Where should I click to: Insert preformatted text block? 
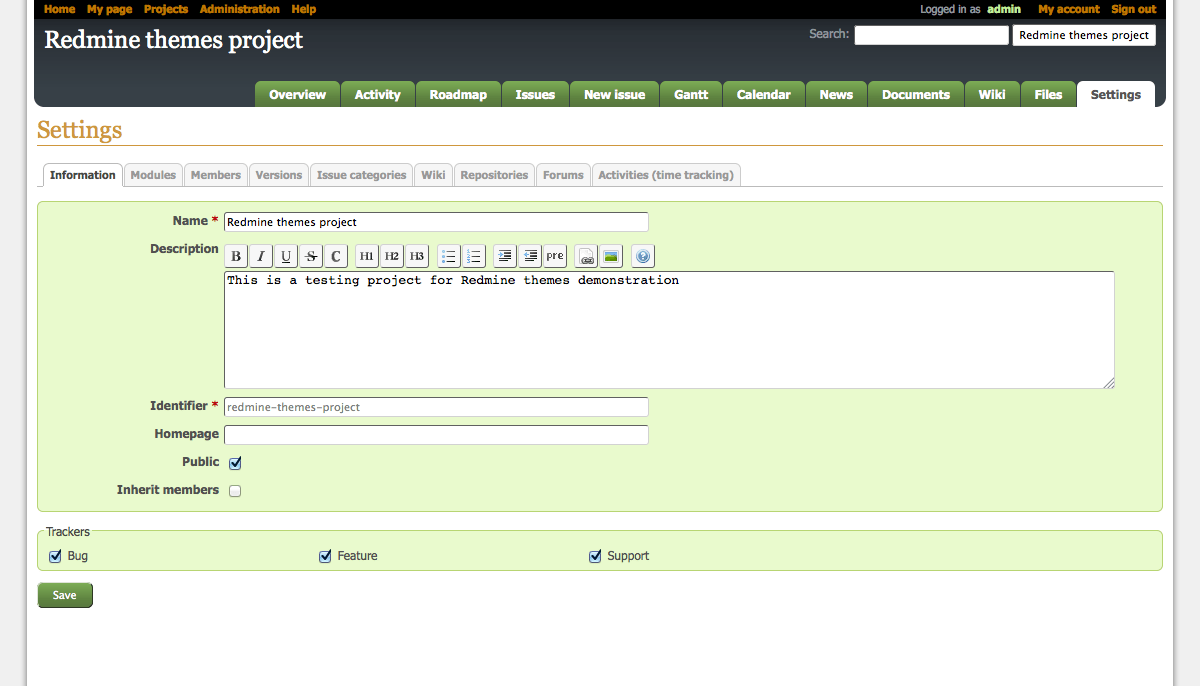(x=555, y=257)
